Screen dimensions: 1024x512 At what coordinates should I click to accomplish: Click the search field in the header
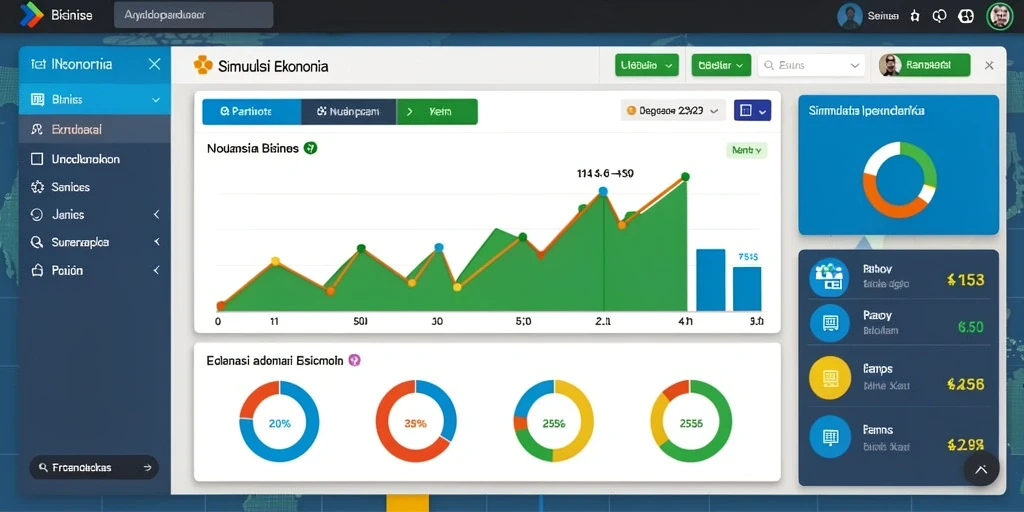(811, 65)
